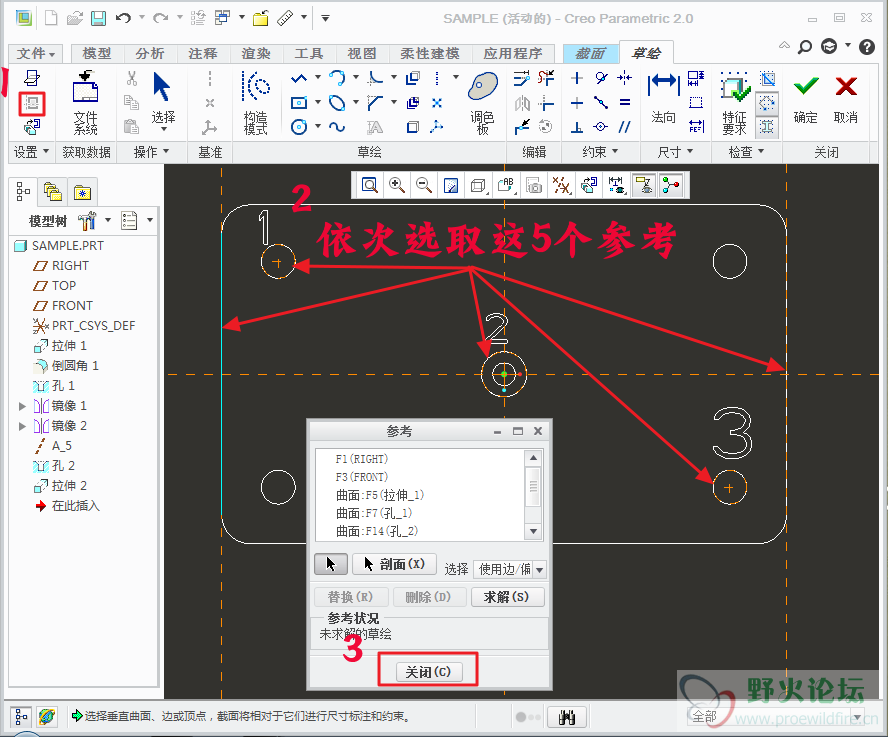Select the Line chain sketch tool

point(298,78)
